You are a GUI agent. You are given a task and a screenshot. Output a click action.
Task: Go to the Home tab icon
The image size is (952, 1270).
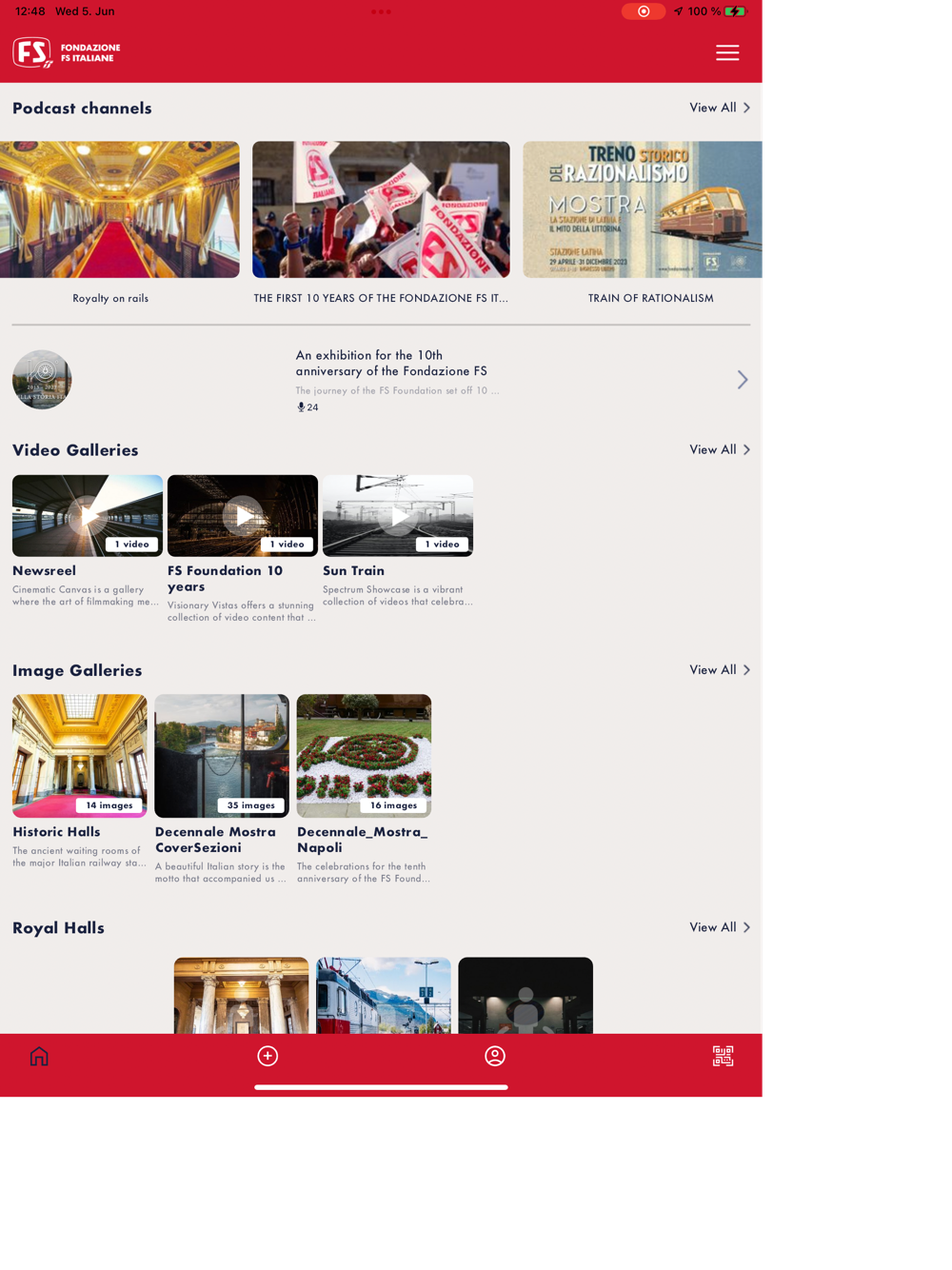click(x=39, y=1056)
